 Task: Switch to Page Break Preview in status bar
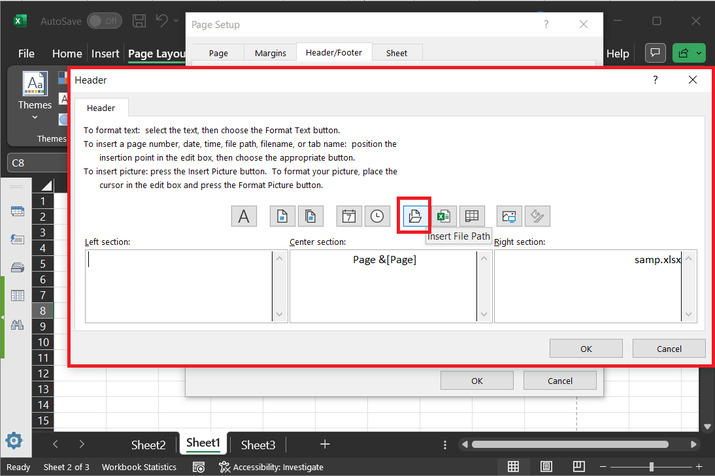point(579,466)
